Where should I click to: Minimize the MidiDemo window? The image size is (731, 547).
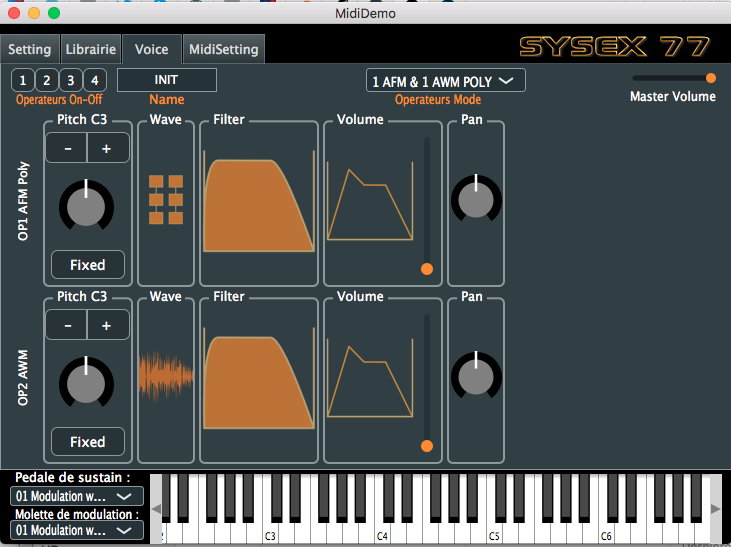pyautogui.click(x=34, y=13)
